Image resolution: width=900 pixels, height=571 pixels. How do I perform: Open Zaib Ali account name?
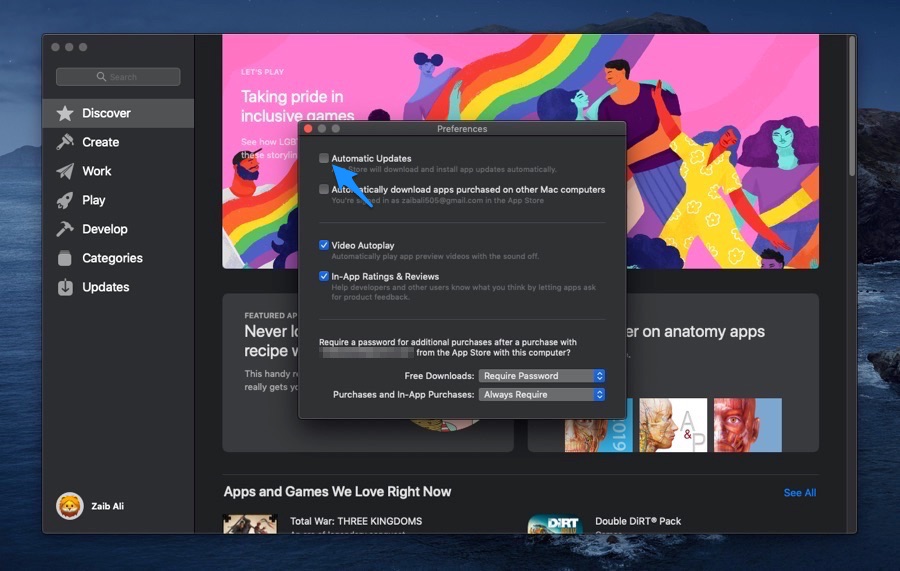107,506
